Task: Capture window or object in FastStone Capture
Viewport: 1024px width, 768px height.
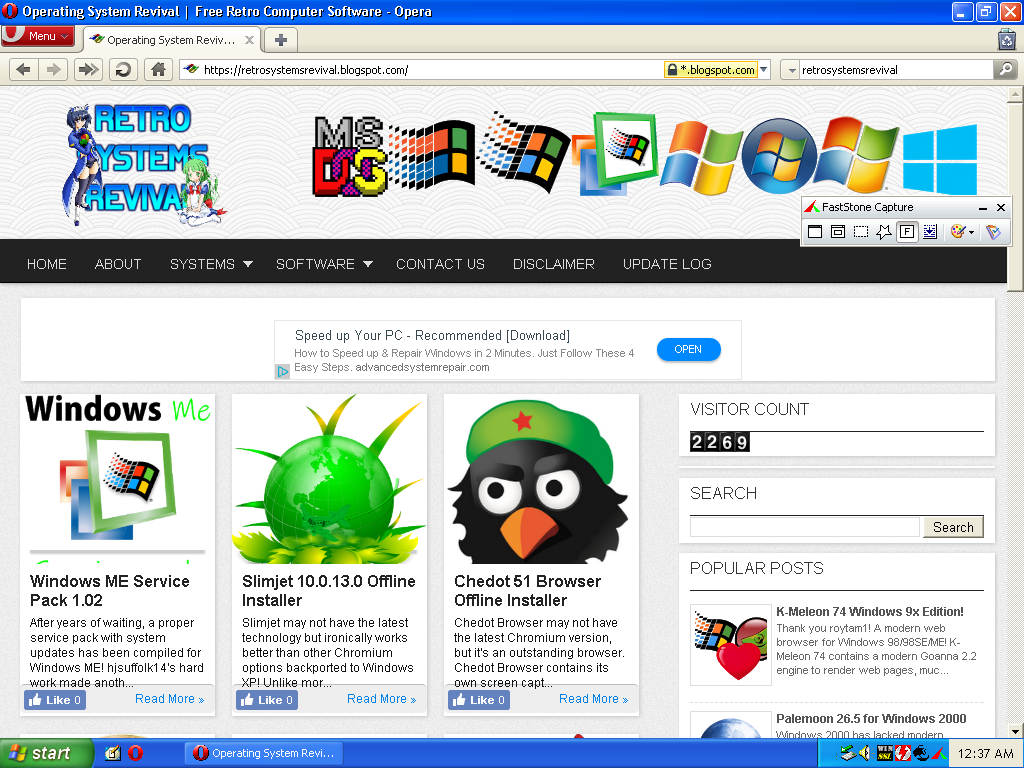Action: tap(838, 231)
